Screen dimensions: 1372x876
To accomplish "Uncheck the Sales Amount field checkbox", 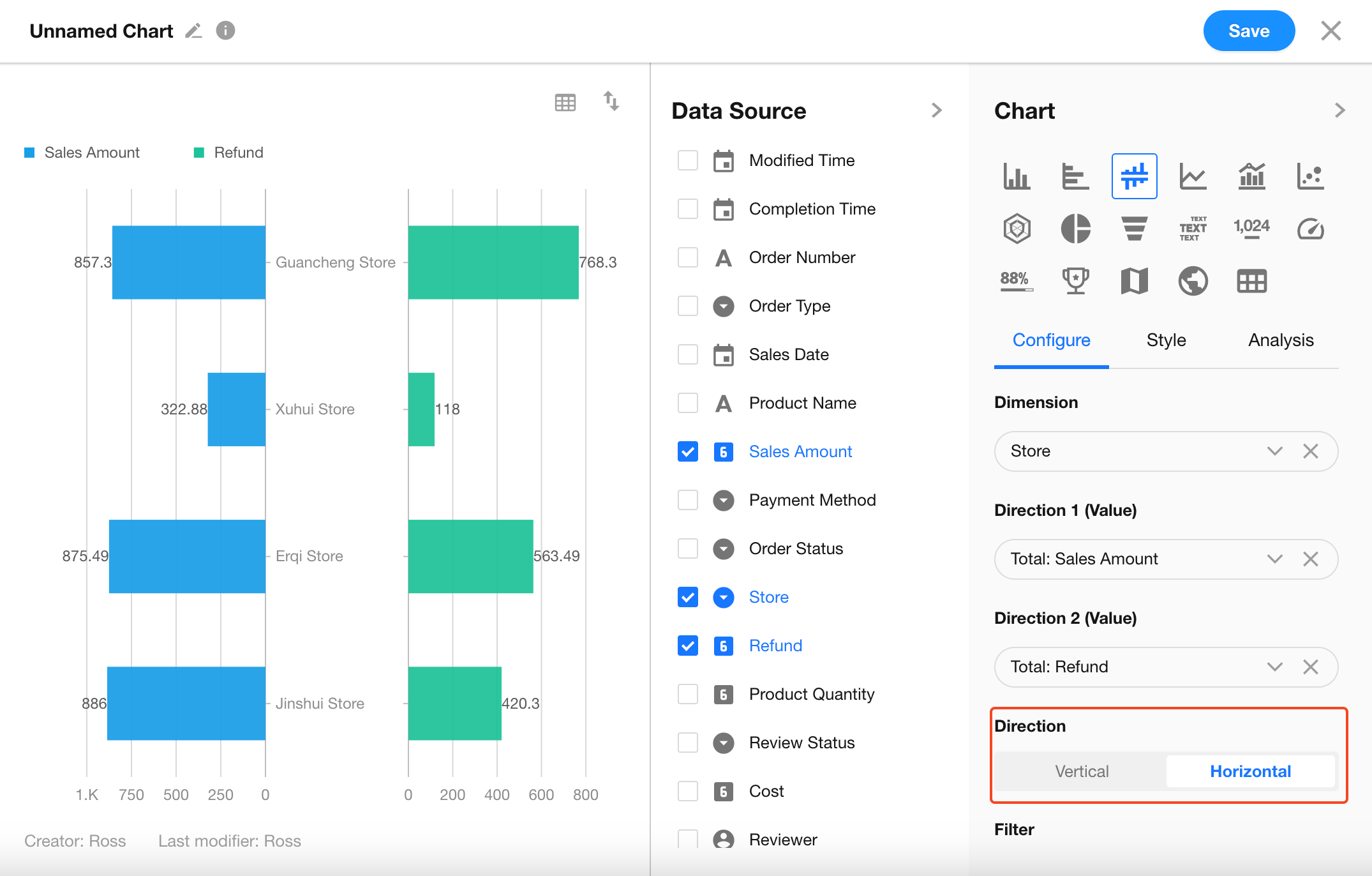I will pos(687,451).
